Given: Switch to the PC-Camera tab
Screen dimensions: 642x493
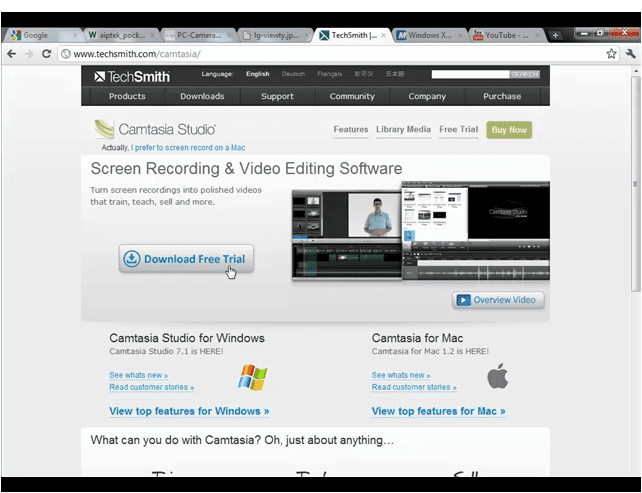Looking at the screenshot, I should [199, 35].
